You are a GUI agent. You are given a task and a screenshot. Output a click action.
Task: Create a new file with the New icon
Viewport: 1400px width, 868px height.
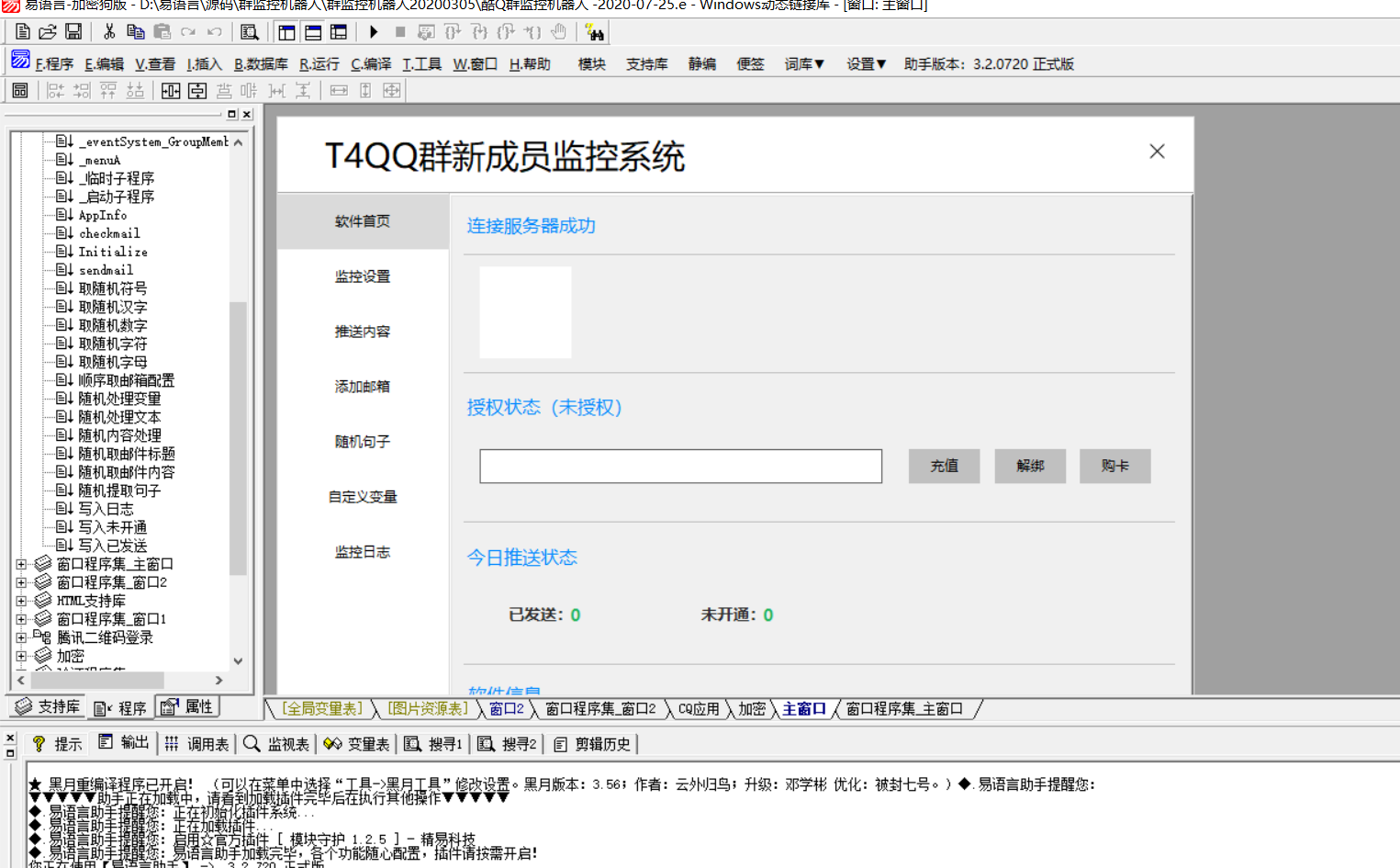click(23, 32)
